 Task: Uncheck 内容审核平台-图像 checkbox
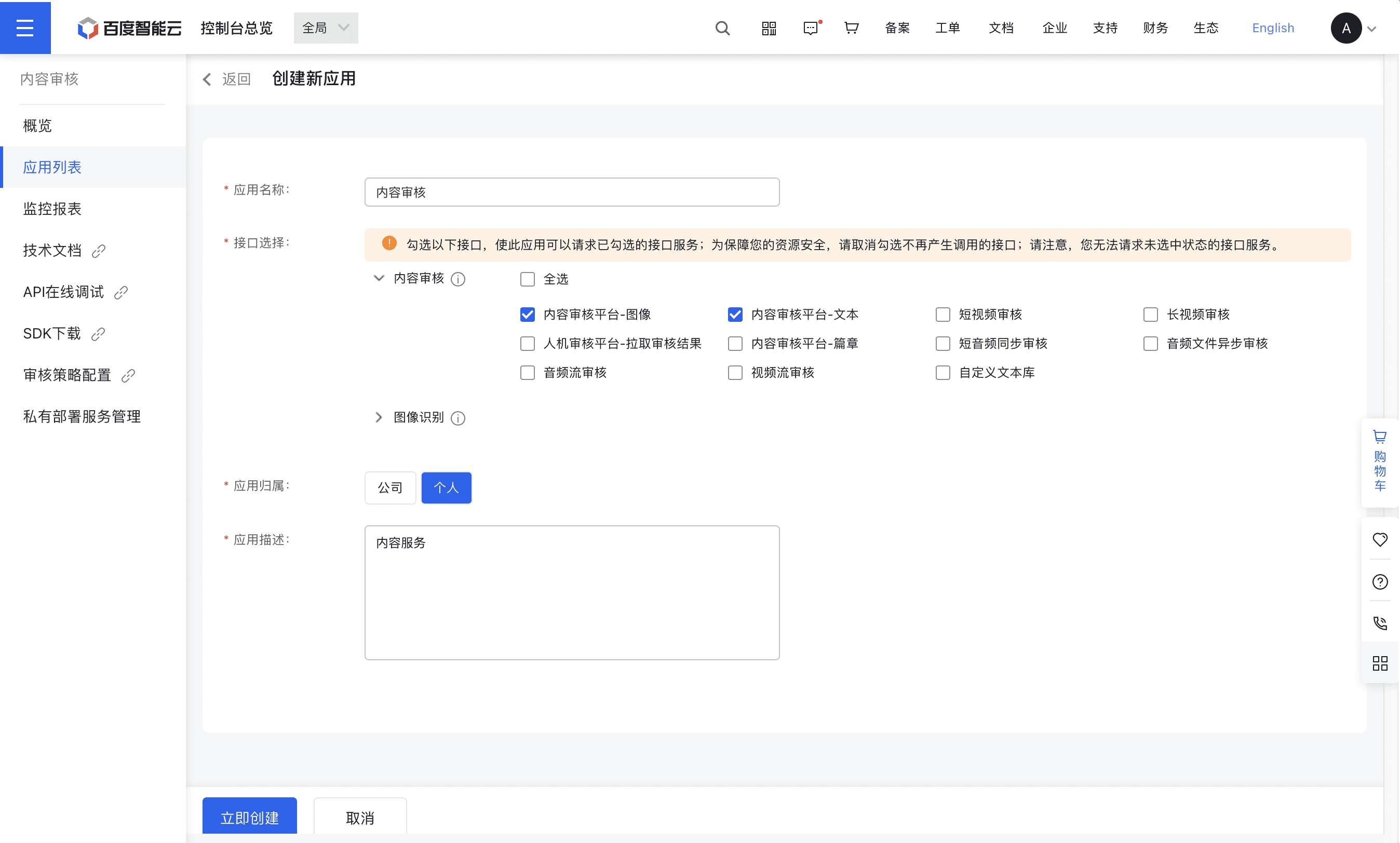(527, 314)
